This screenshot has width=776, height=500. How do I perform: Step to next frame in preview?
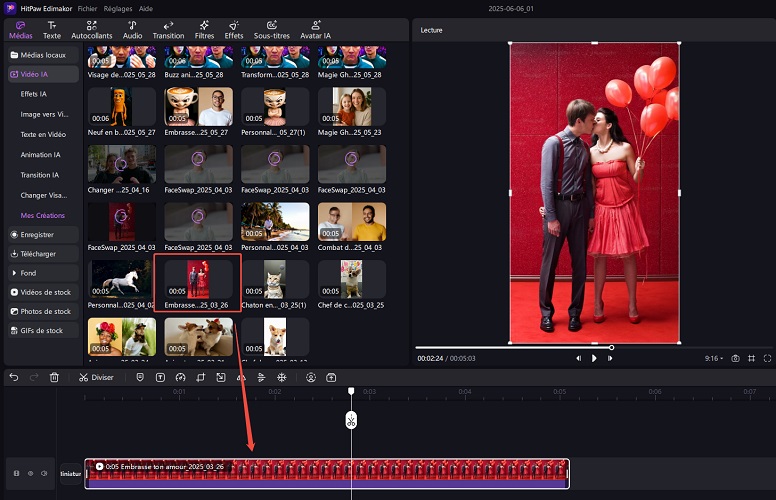[x=610, y=358]
